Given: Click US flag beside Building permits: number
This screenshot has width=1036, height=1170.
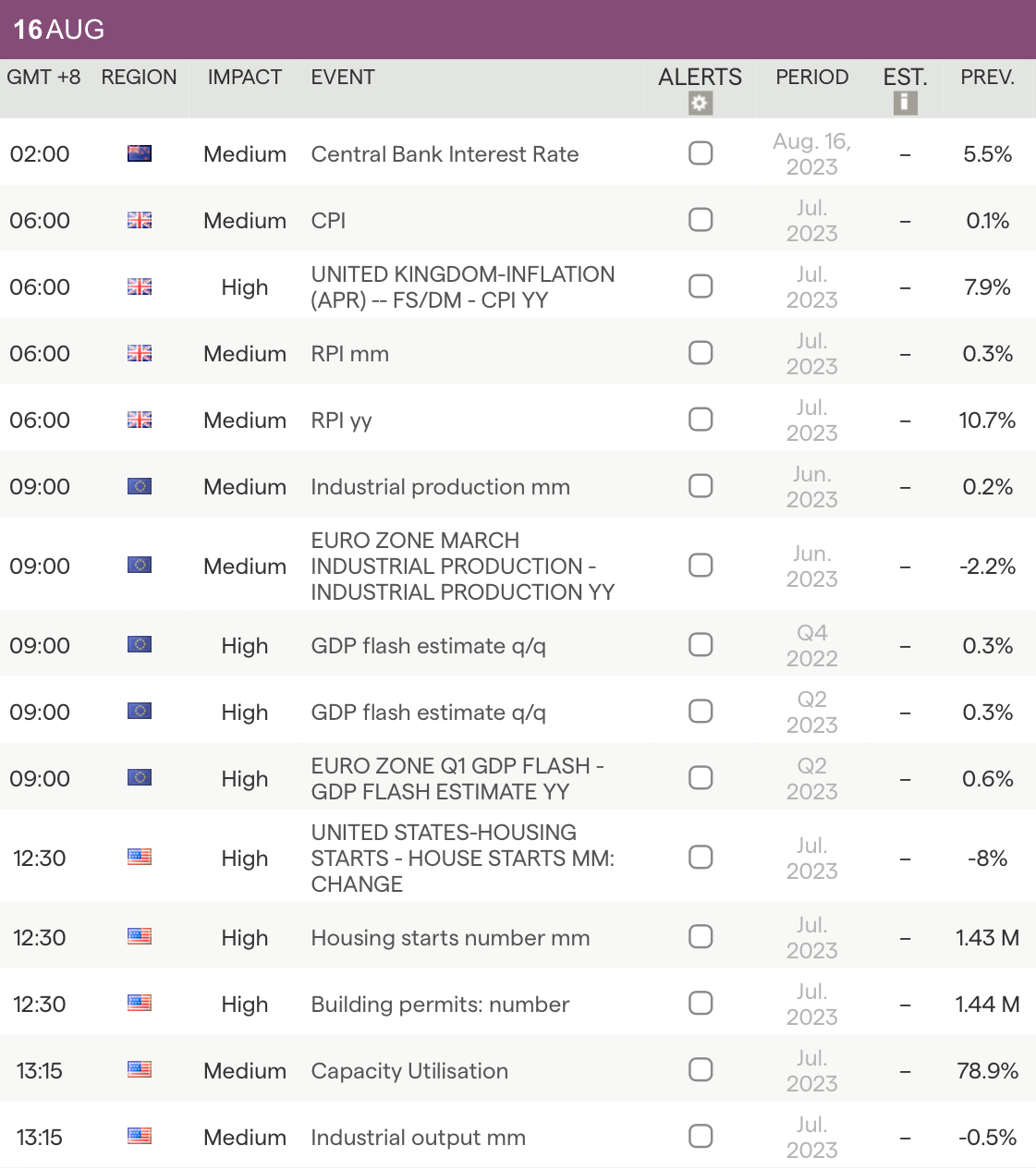Looking at the screenshot, I should point(140,1004).
